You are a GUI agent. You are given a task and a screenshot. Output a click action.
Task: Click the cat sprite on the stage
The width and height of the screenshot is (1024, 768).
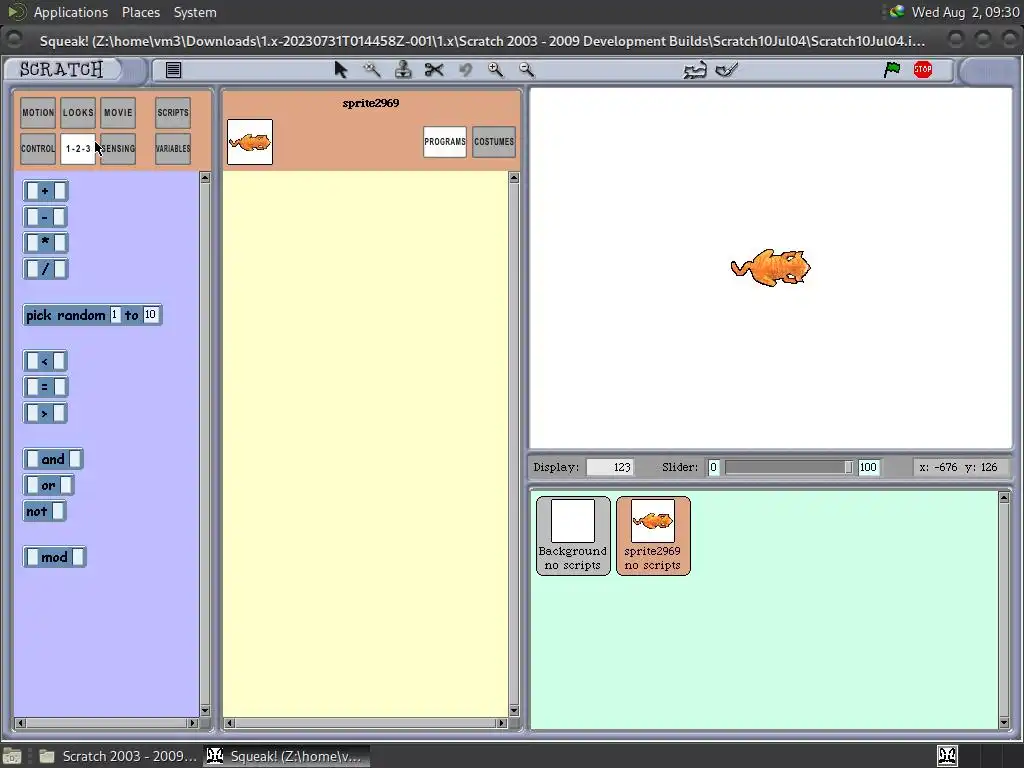(x=771, y=267)
